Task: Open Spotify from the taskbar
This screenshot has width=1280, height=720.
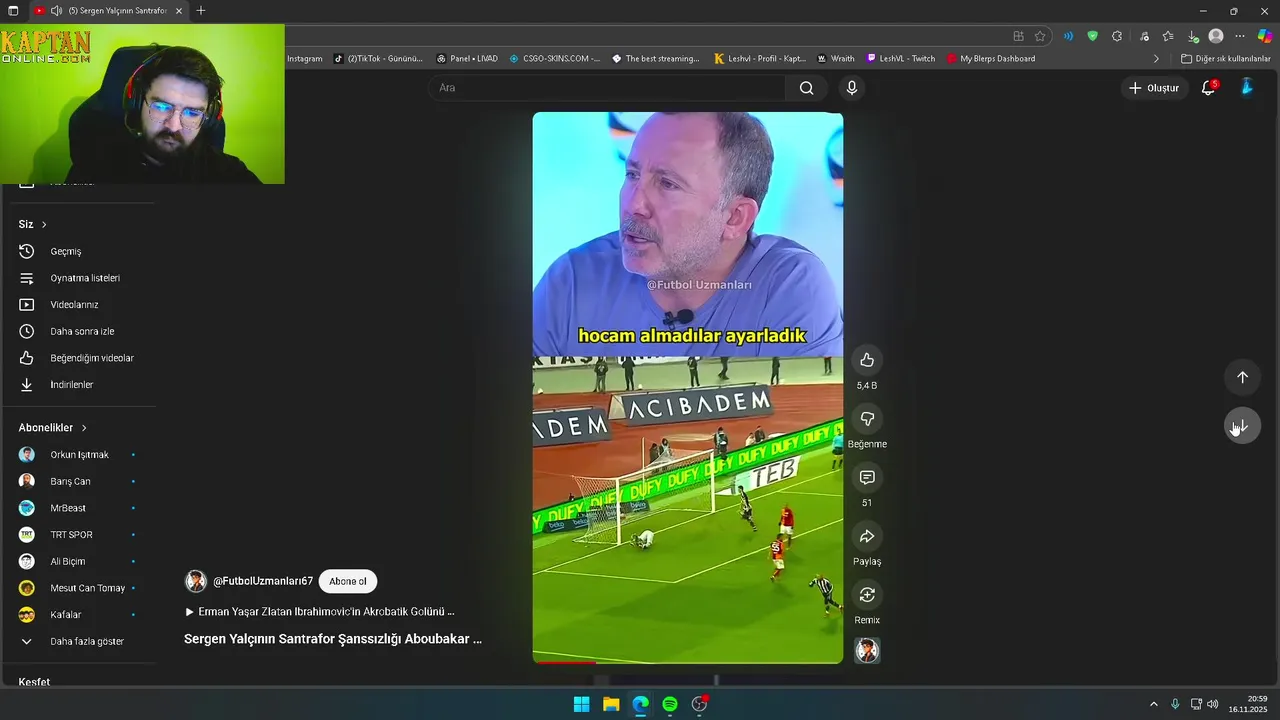Action: coord(670,704)
